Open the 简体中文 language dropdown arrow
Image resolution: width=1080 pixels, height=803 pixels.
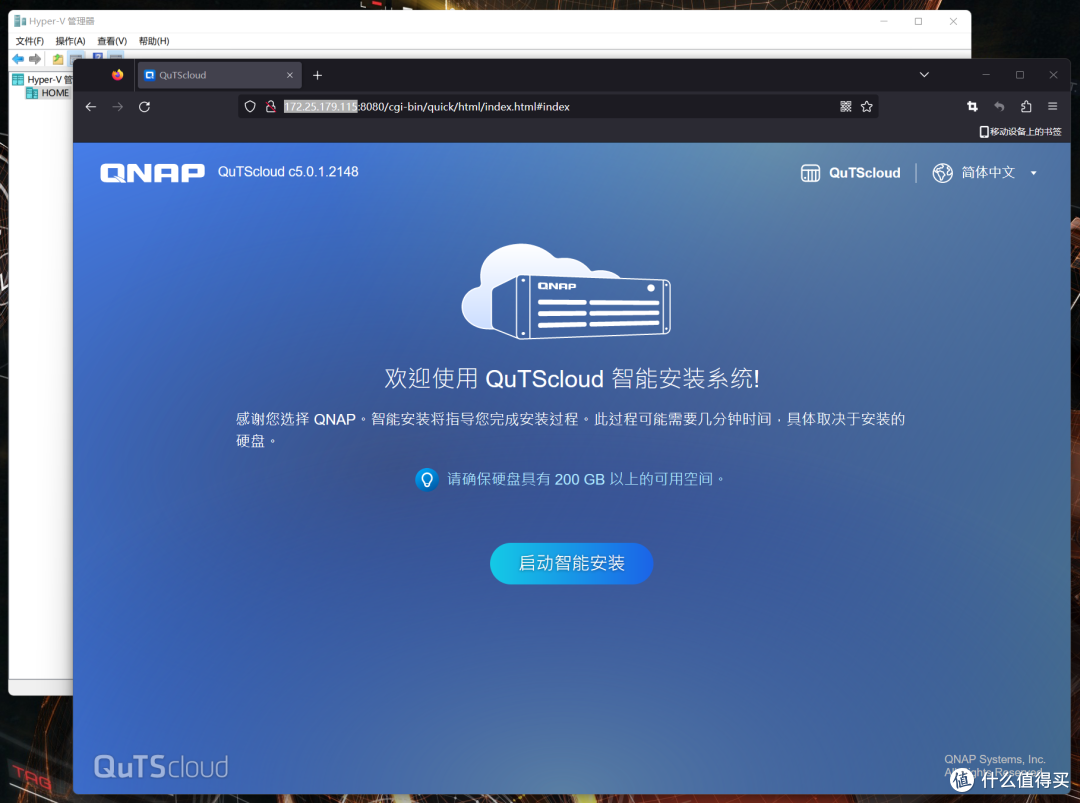(1033, 173)
